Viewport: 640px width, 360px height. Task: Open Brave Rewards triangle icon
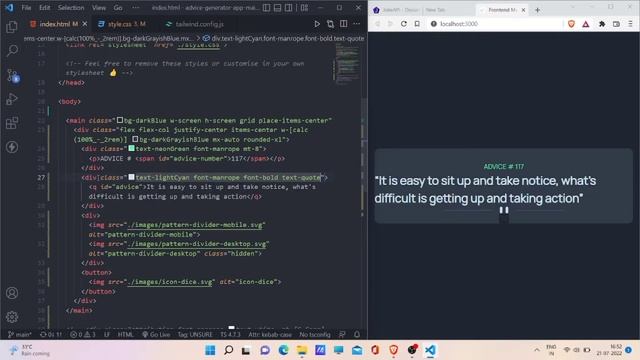[x=586, y=24]
